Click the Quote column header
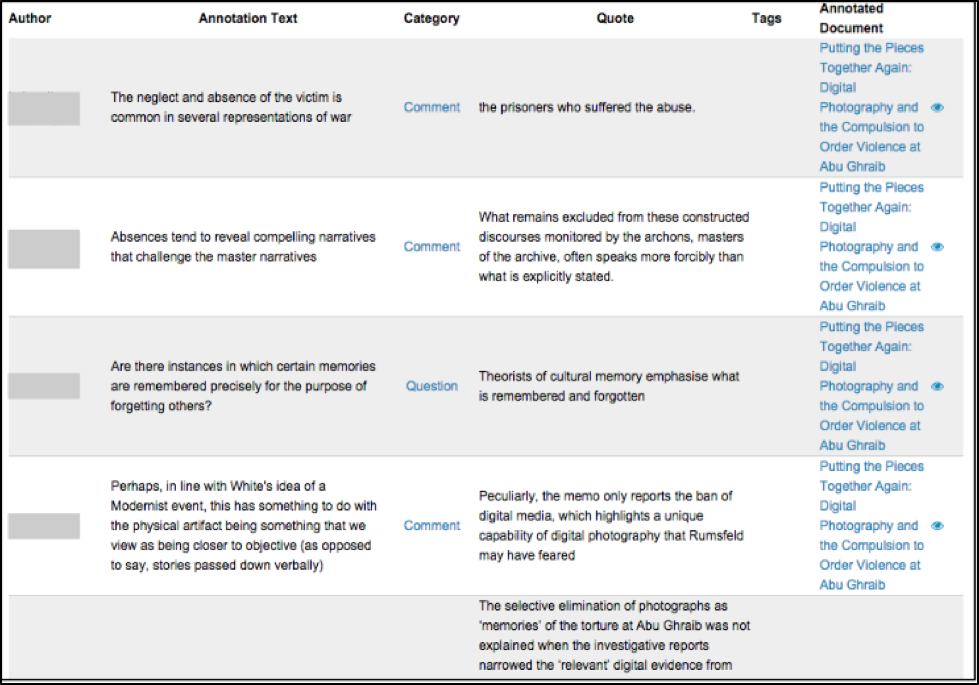 [x=614, y=17]
